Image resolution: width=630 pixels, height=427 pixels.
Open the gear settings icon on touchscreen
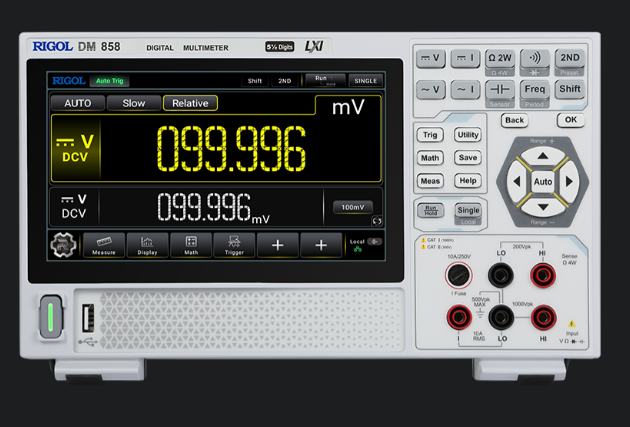(63, 245)
